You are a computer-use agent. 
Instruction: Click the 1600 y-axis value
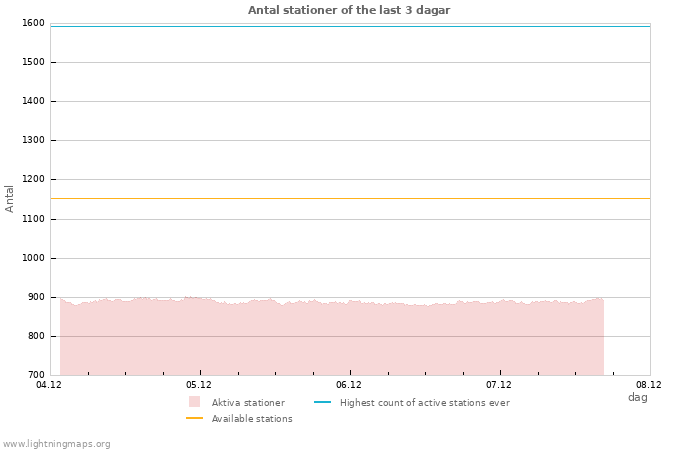(x=33, y=23)
